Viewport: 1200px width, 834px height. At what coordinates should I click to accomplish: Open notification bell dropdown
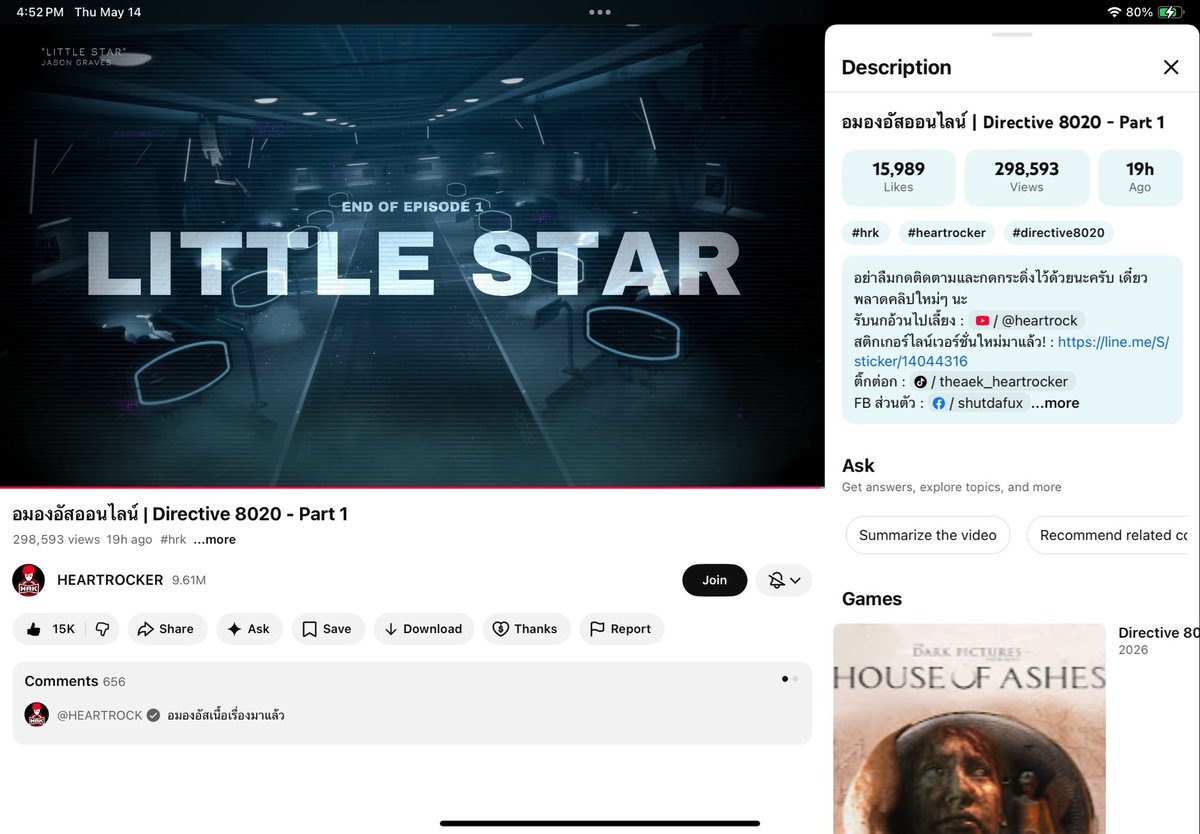(x=783, y=580)
